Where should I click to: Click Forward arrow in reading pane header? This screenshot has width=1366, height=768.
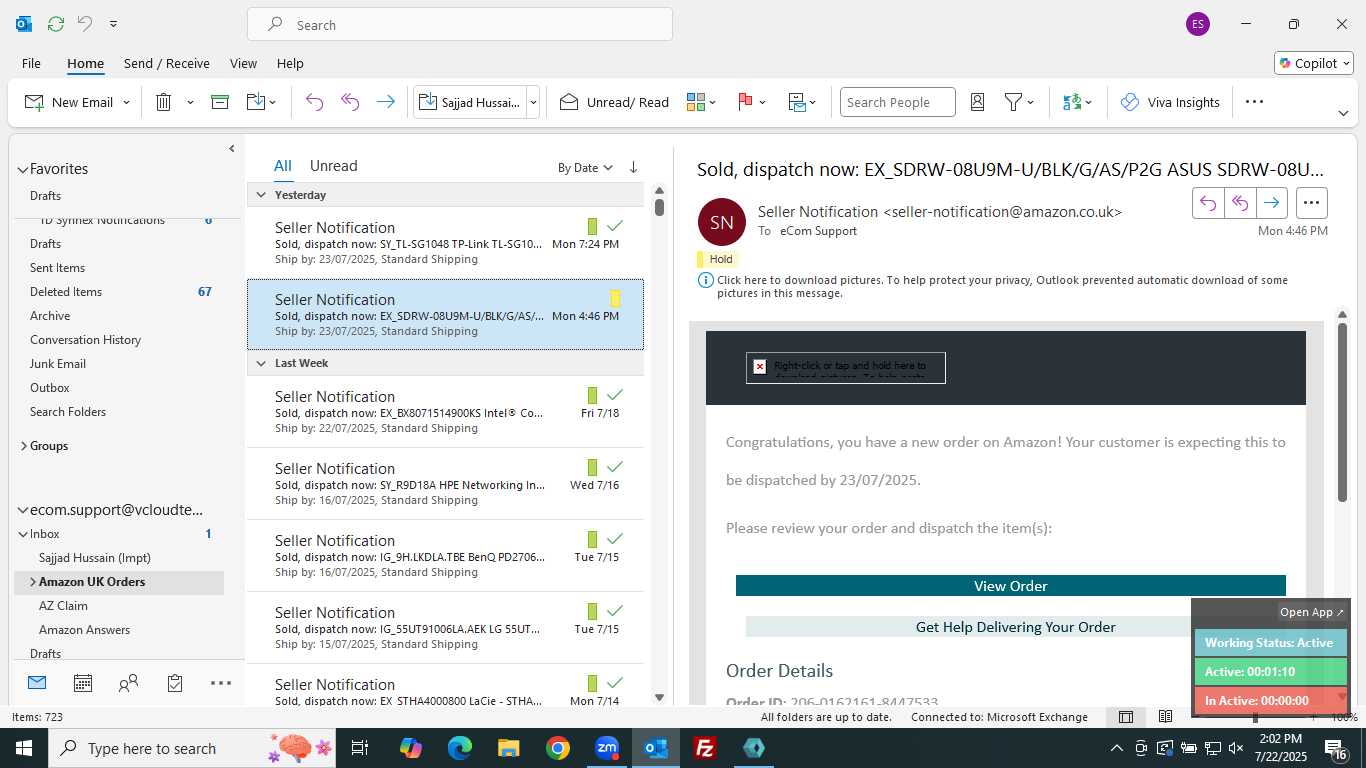1271,203
